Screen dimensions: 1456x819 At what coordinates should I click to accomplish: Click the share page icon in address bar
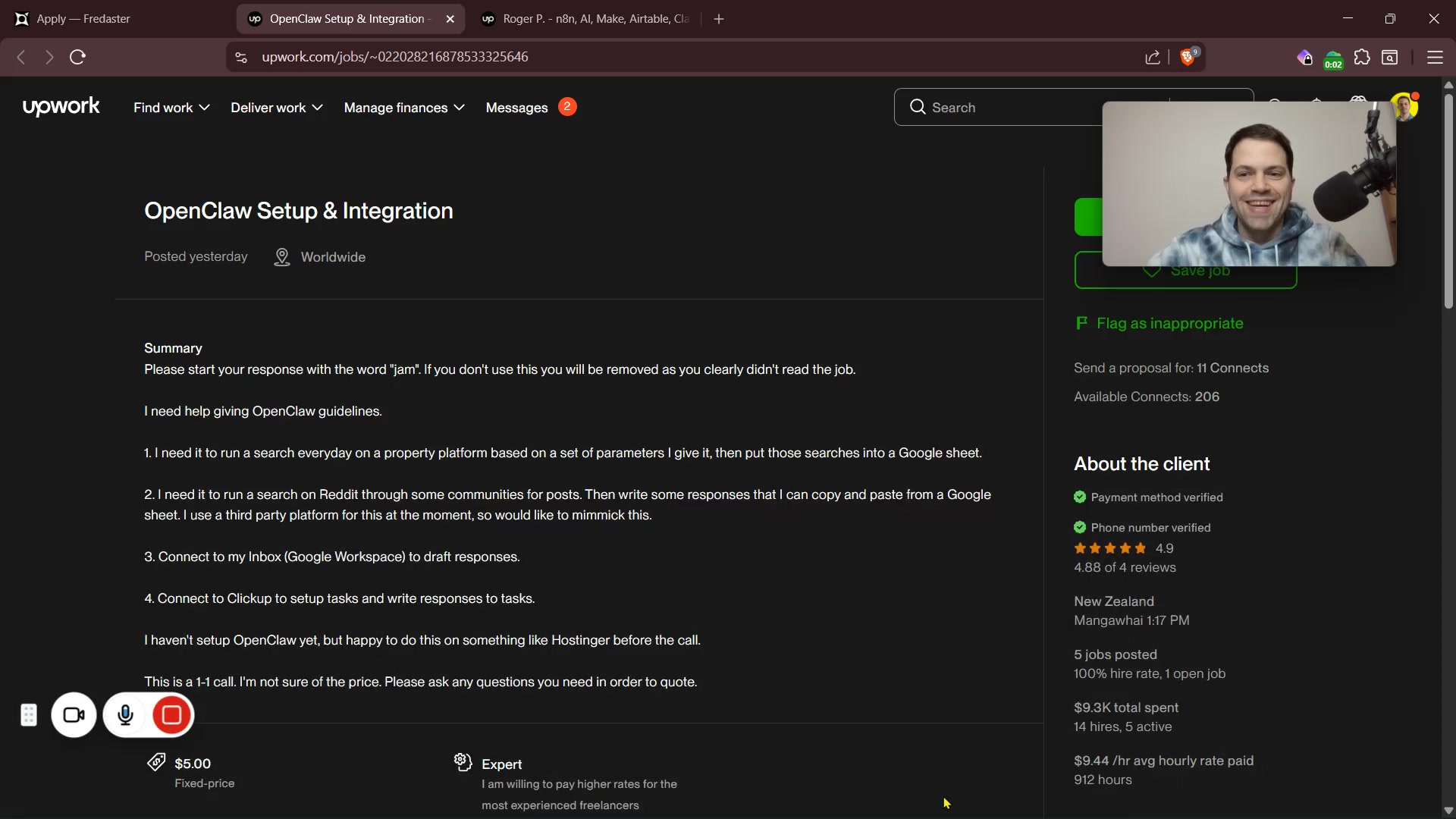(1153, 58)
